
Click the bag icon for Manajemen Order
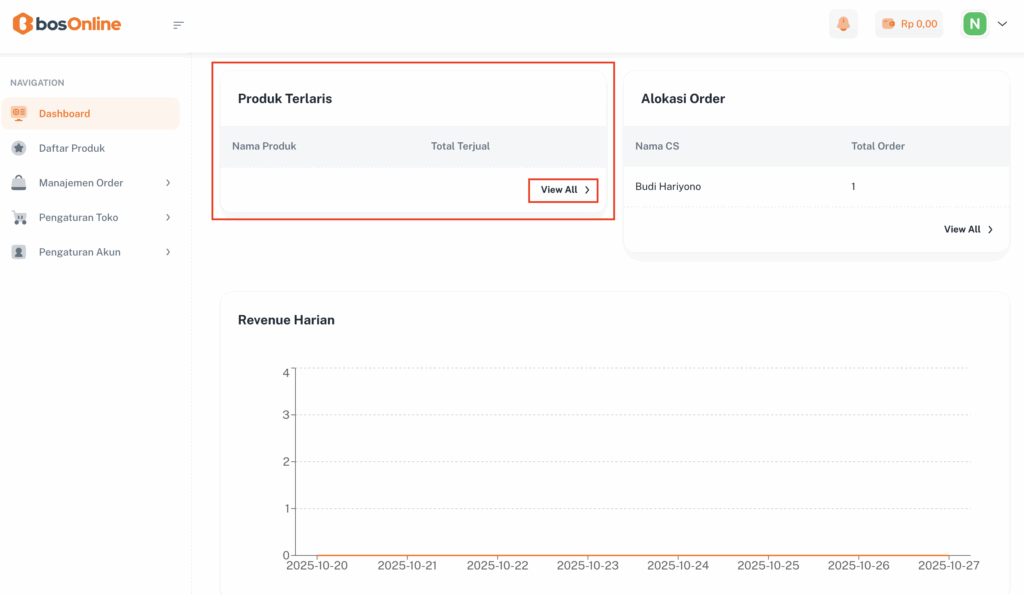click(x=19, y=183)
